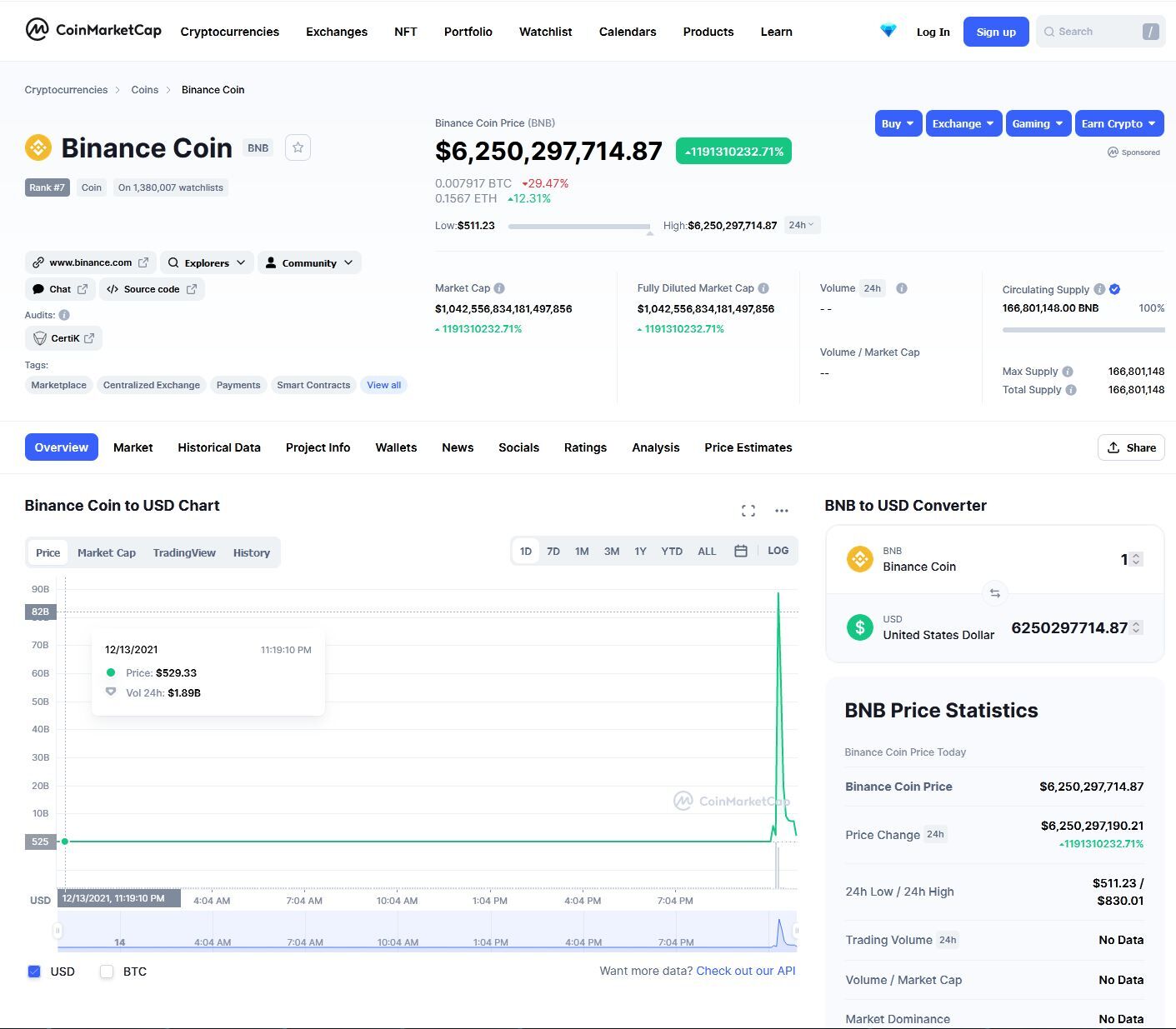Click the Search input field
The image size is (1176, 1029).
tap(1100, 32)
